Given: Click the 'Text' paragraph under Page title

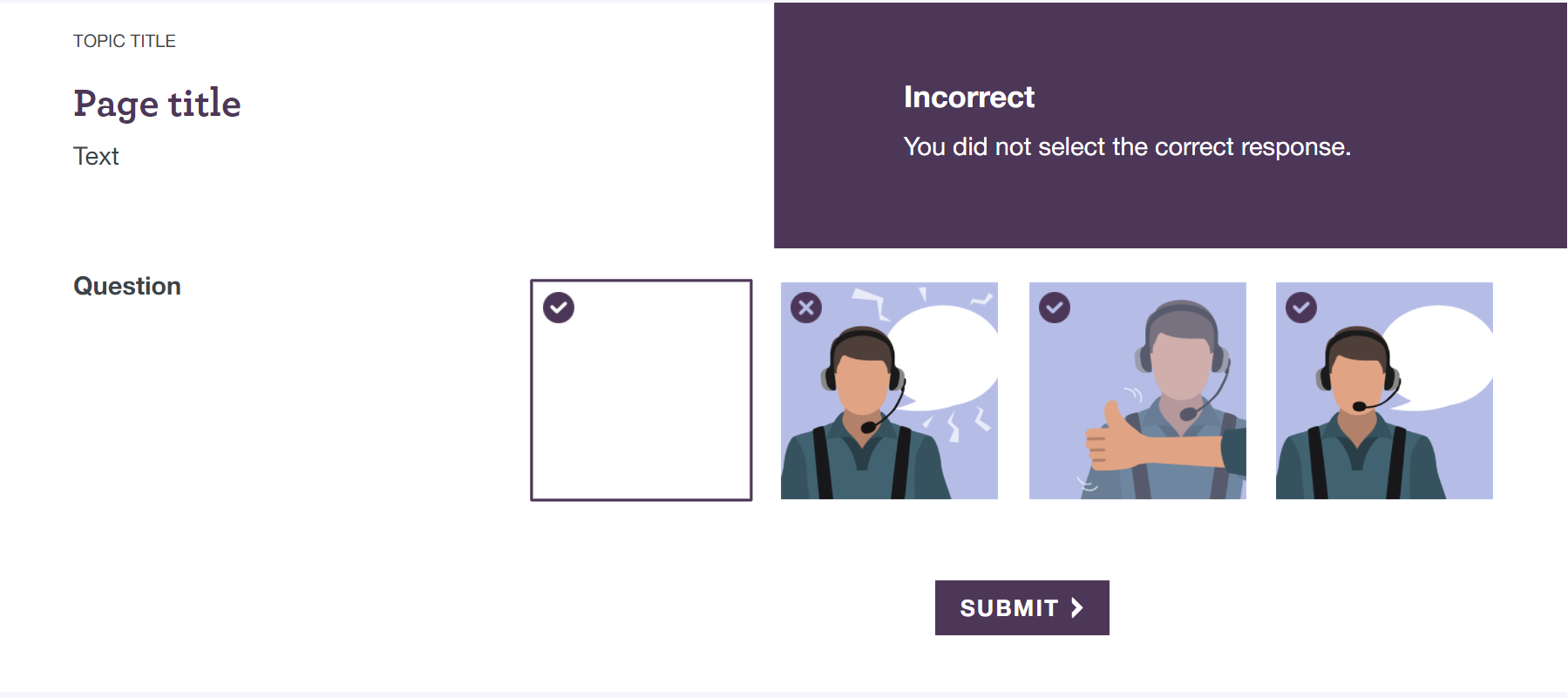Looking at the screenshot, I should [96, 156].
